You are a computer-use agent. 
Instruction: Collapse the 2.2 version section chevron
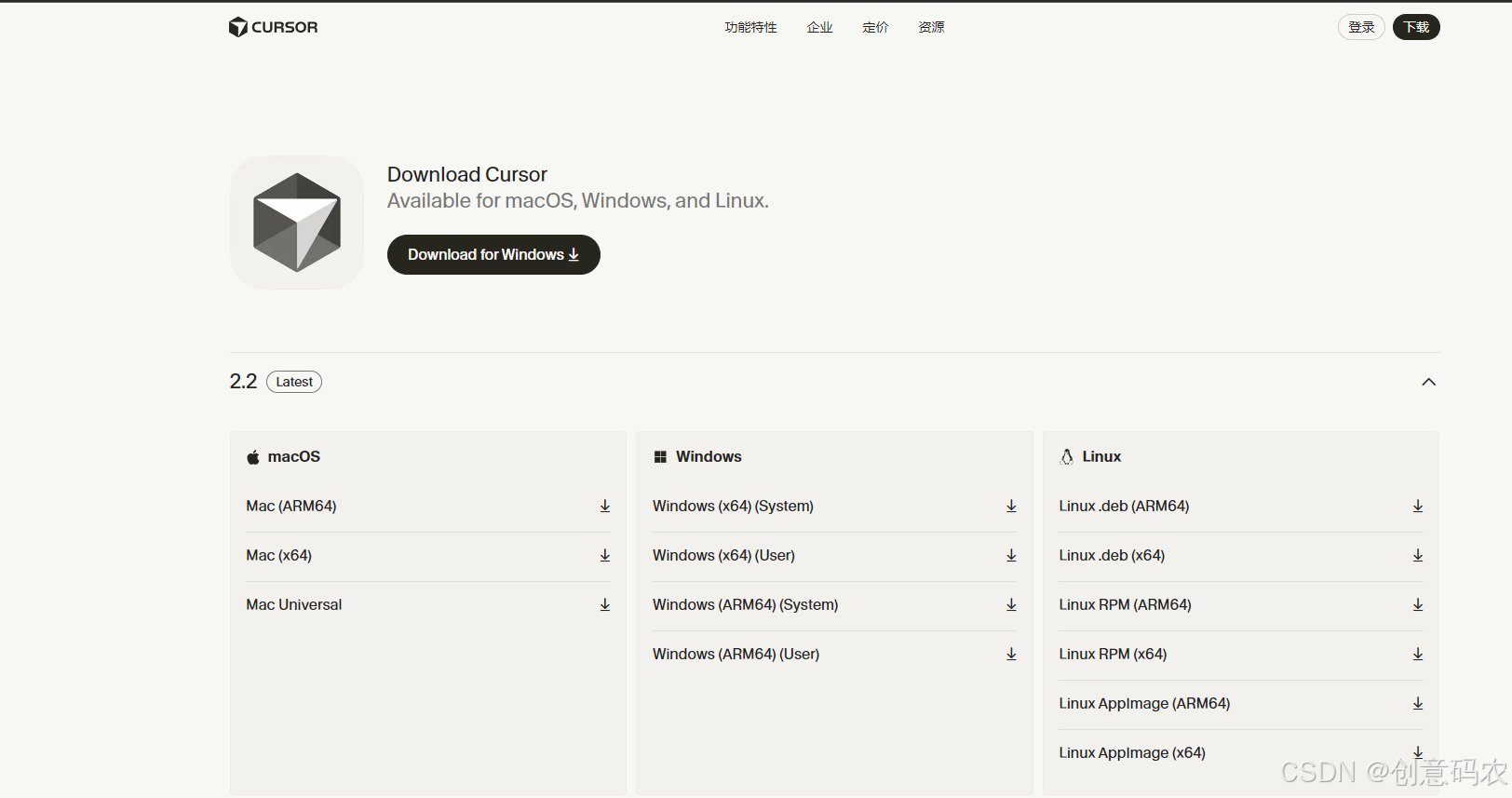[1429, 382]
